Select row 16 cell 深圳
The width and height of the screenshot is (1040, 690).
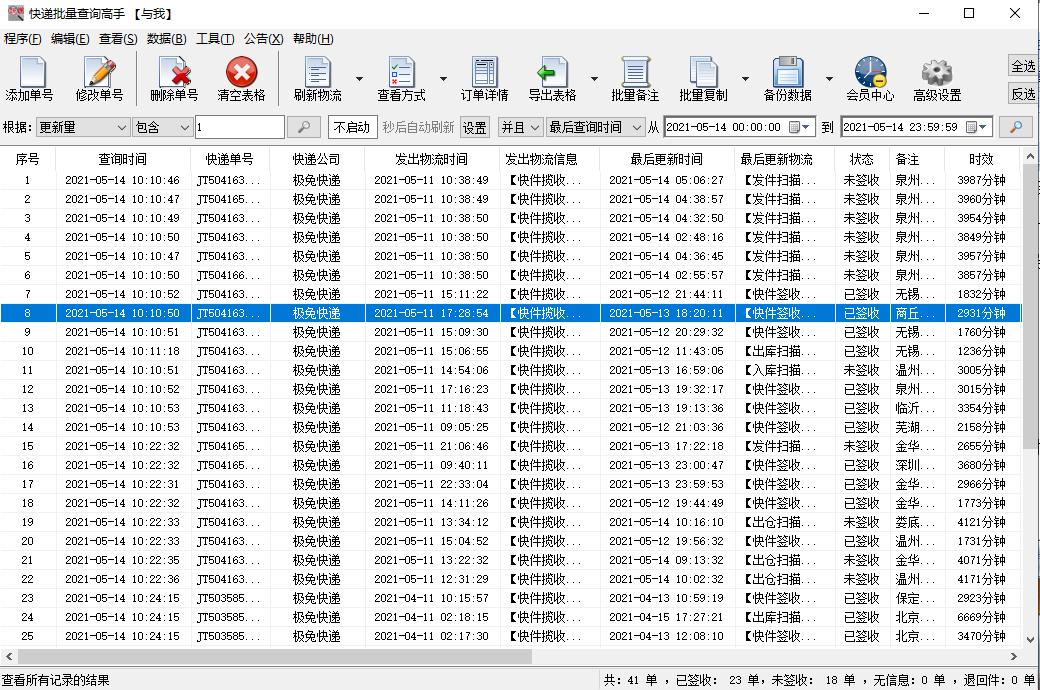pos(915,465)
